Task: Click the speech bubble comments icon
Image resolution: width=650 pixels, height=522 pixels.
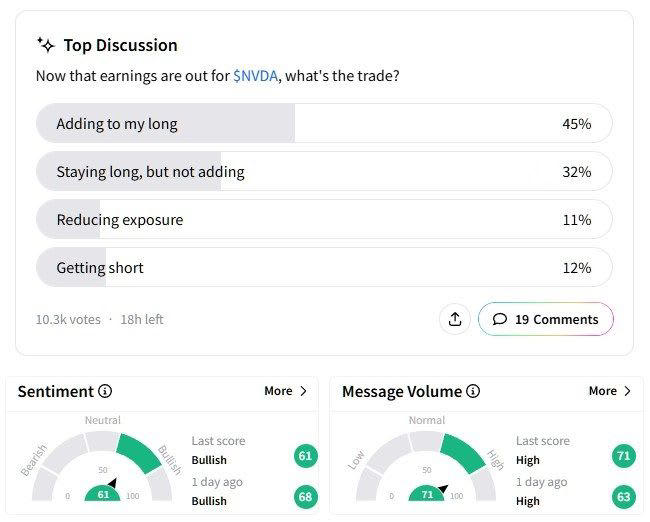Action: point(500,320)
